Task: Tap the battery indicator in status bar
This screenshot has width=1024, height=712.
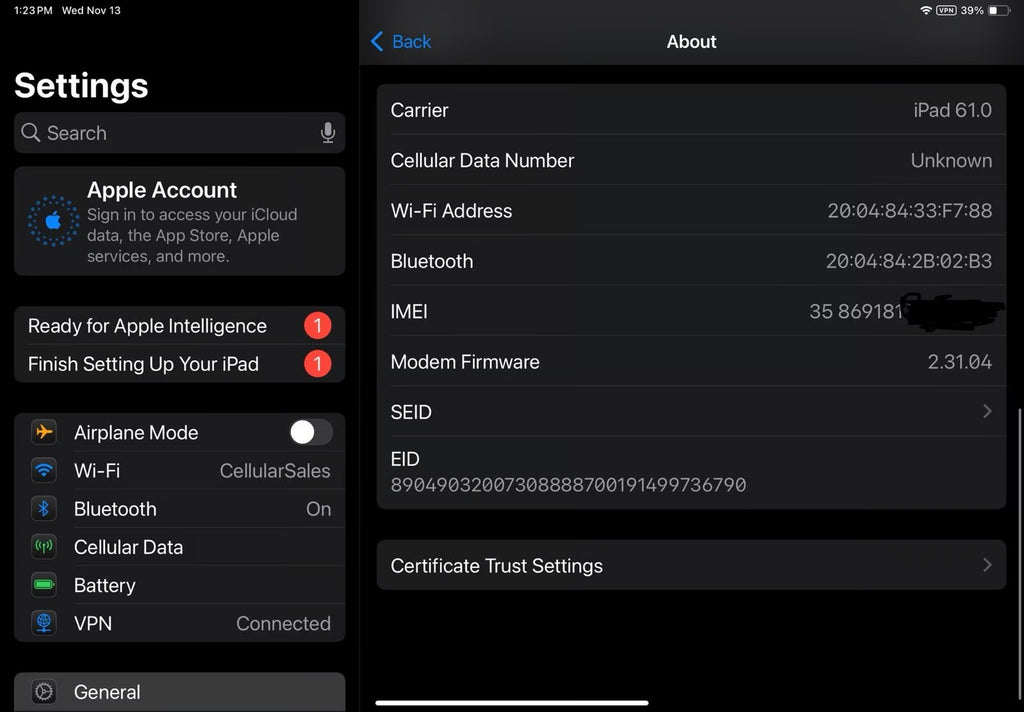Action: 999,10
